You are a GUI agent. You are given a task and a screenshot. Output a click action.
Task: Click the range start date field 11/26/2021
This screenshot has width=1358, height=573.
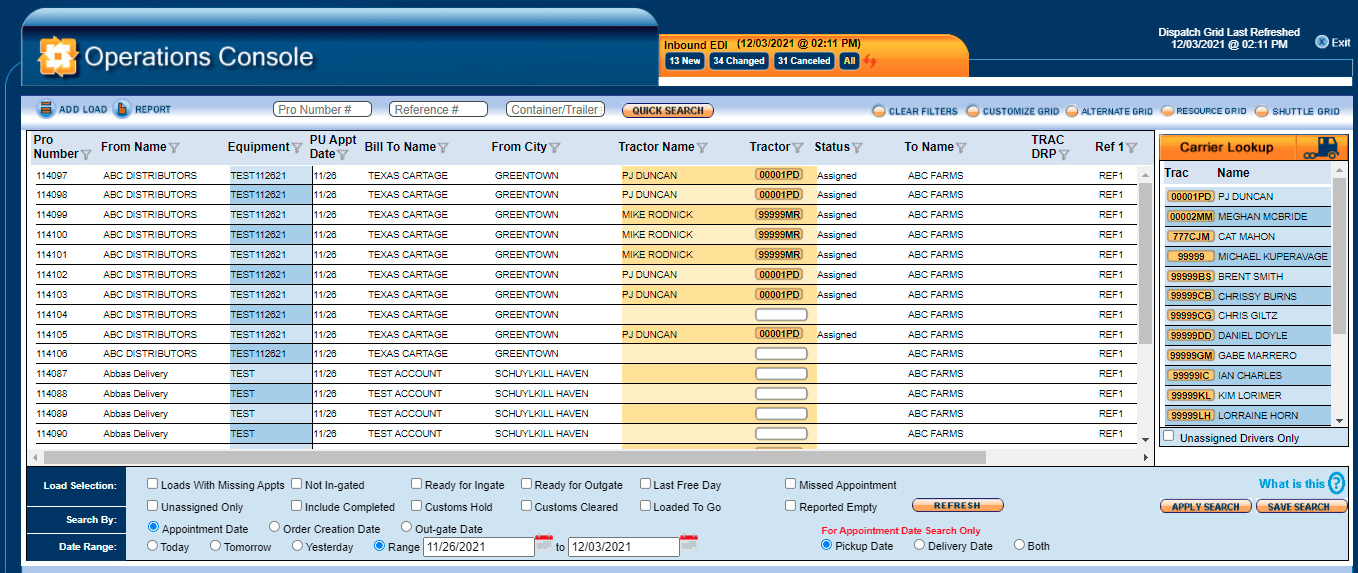coord(479,547)
